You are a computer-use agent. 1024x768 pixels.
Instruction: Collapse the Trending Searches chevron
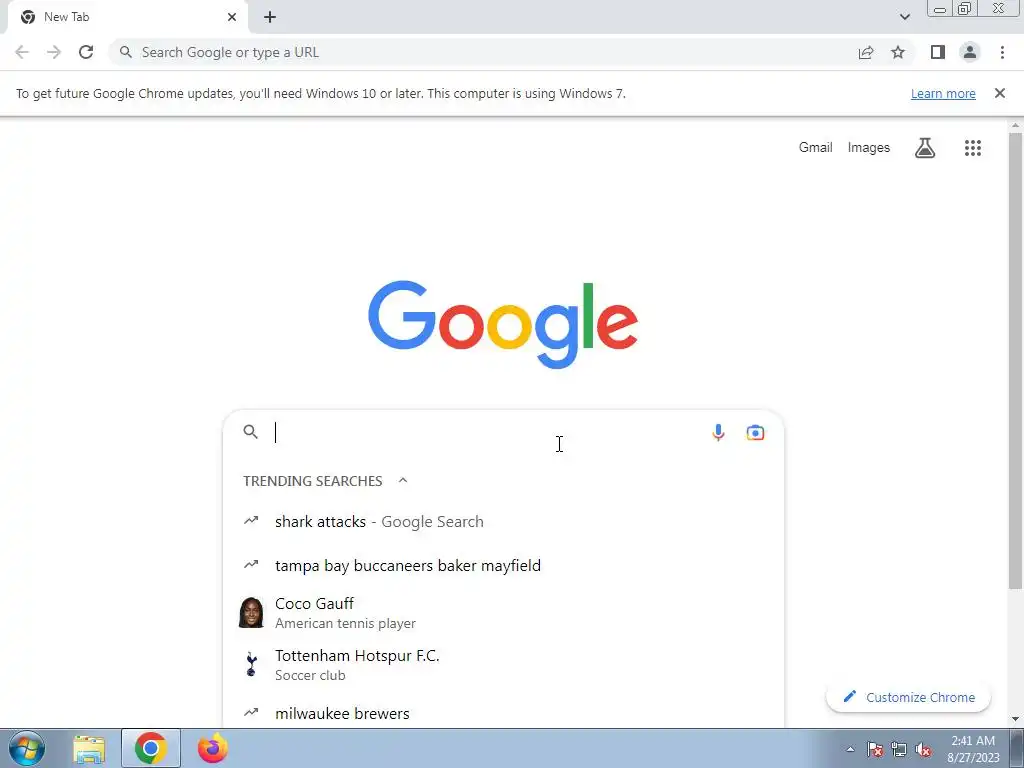click(x=403, y=481)
